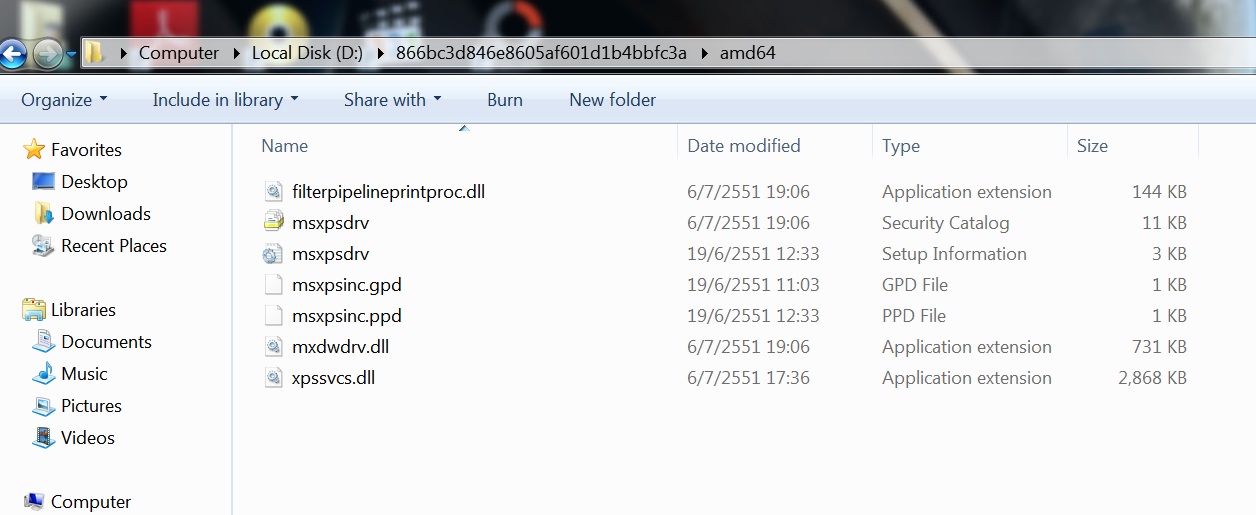1256x515 pixels.
Task: Click the Burn toolbar button
Action: pos(505,100)
